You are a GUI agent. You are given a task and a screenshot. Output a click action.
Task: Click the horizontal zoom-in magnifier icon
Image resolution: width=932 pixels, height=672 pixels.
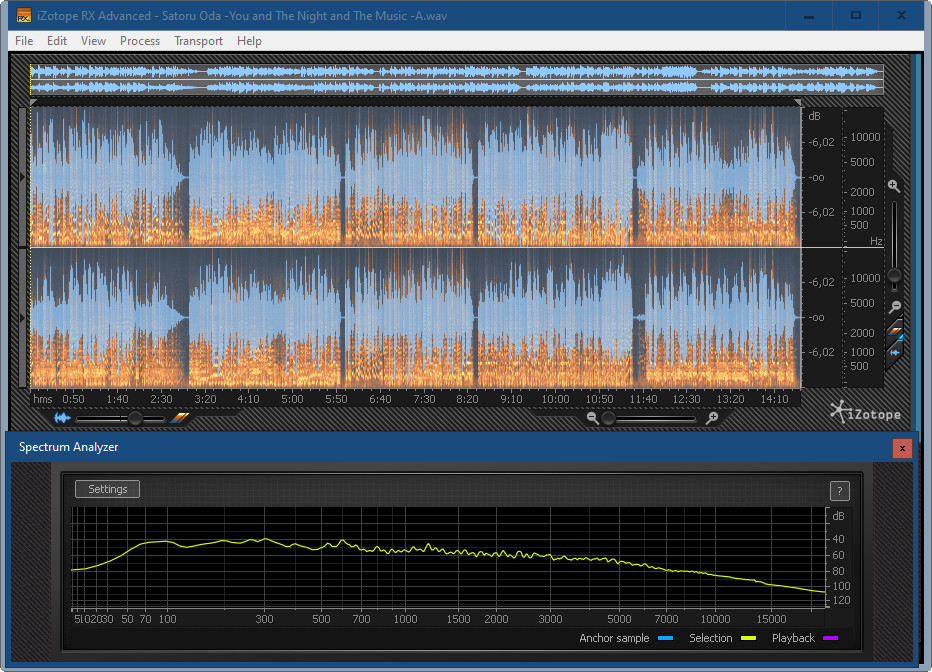(711, 419)
